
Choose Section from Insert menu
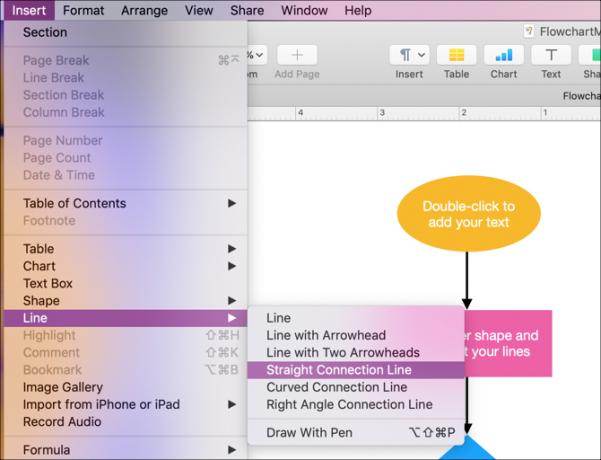[126, 32]
